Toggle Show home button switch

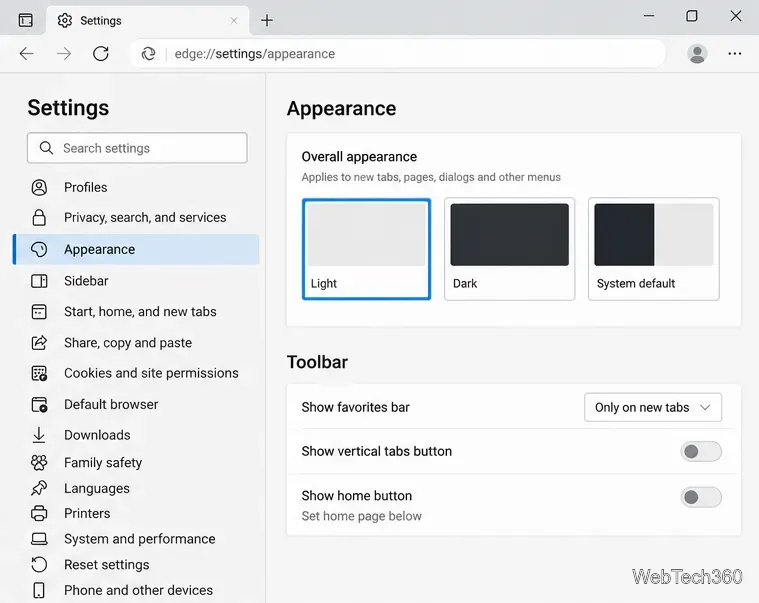[x=701, y=497]
